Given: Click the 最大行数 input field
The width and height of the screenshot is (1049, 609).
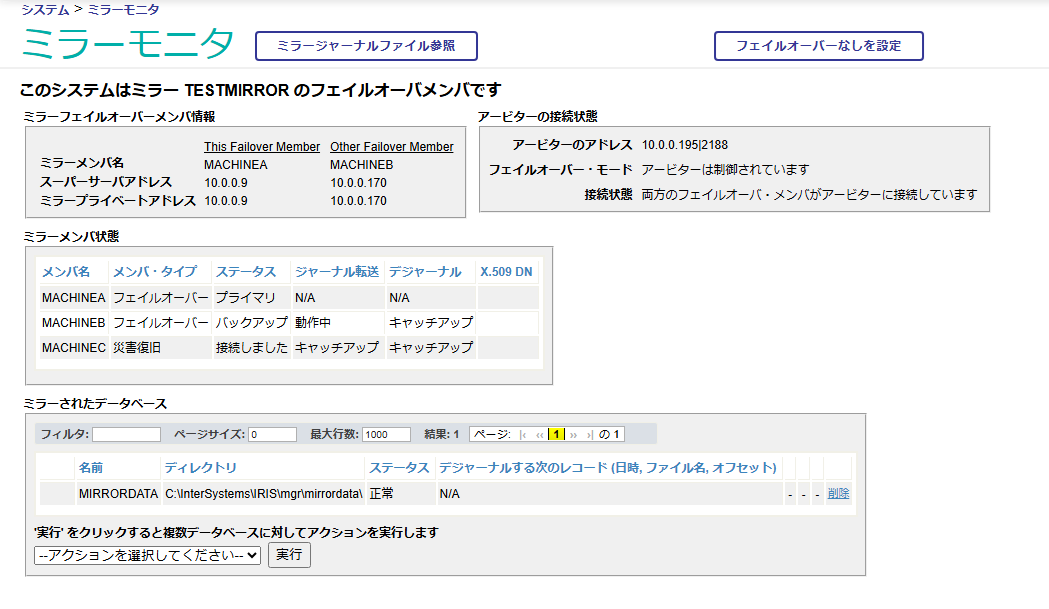Looking at the screenshot, I should [386, 435].
